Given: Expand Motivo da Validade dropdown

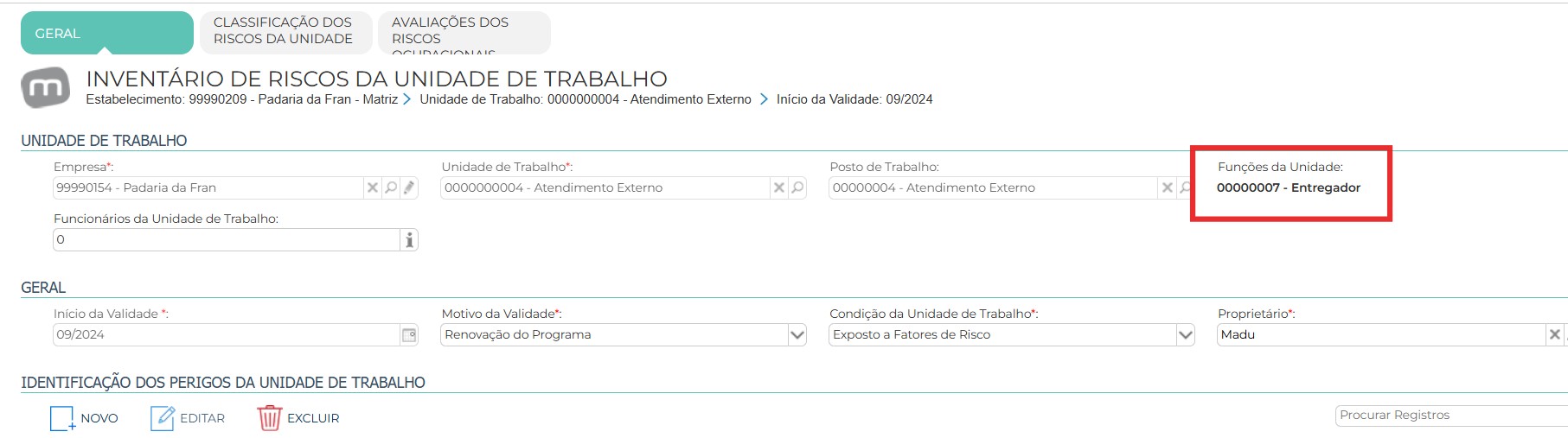Looking at the screenshot, I should [797, 334].
